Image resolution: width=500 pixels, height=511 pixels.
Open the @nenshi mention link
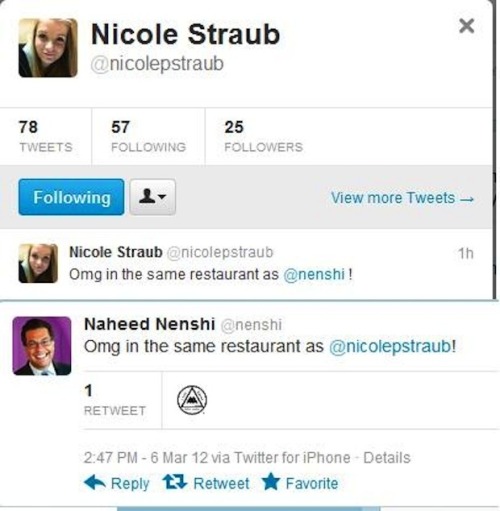[314, 275]
